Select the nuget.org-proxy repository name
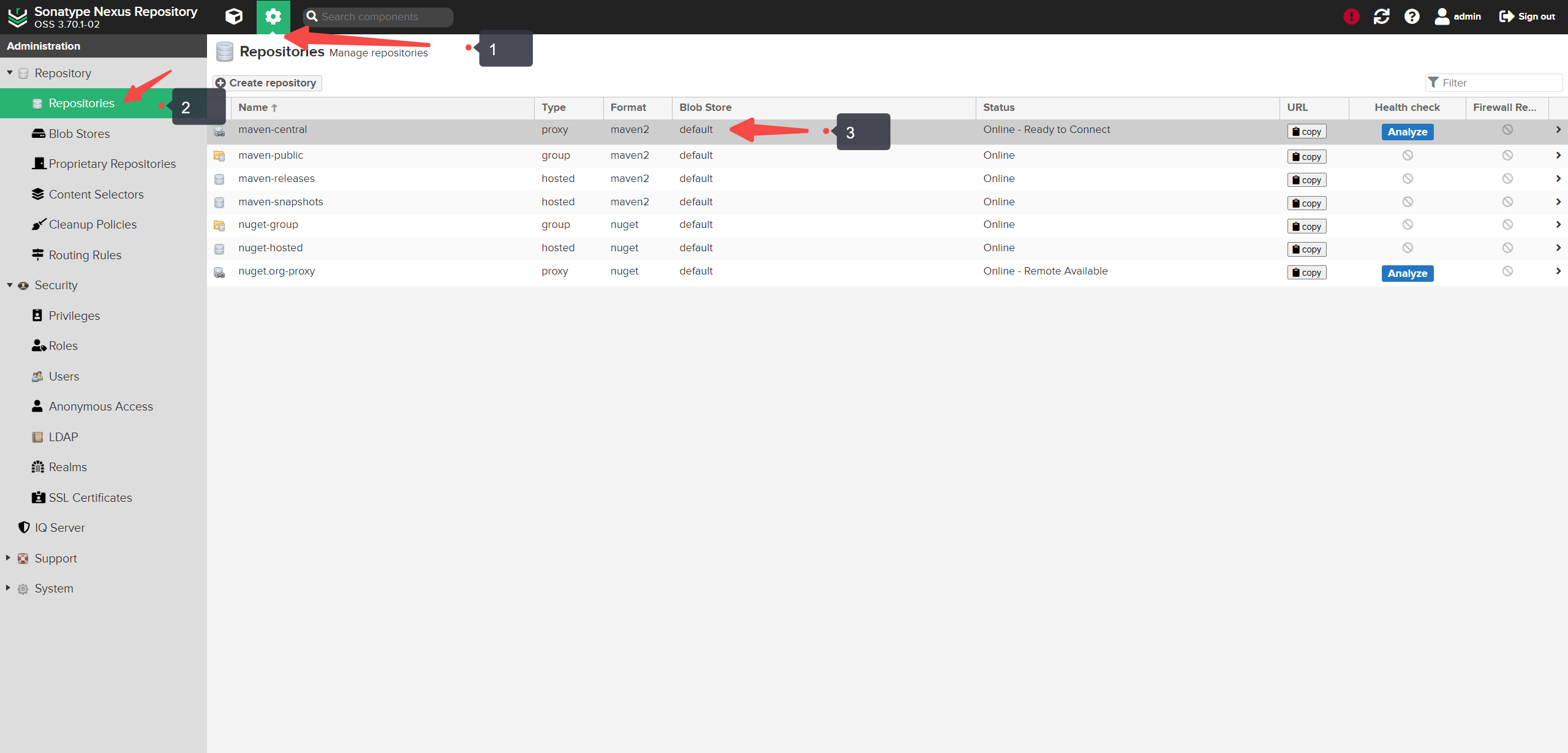The image size is (1568, 753). coord(276,271)
